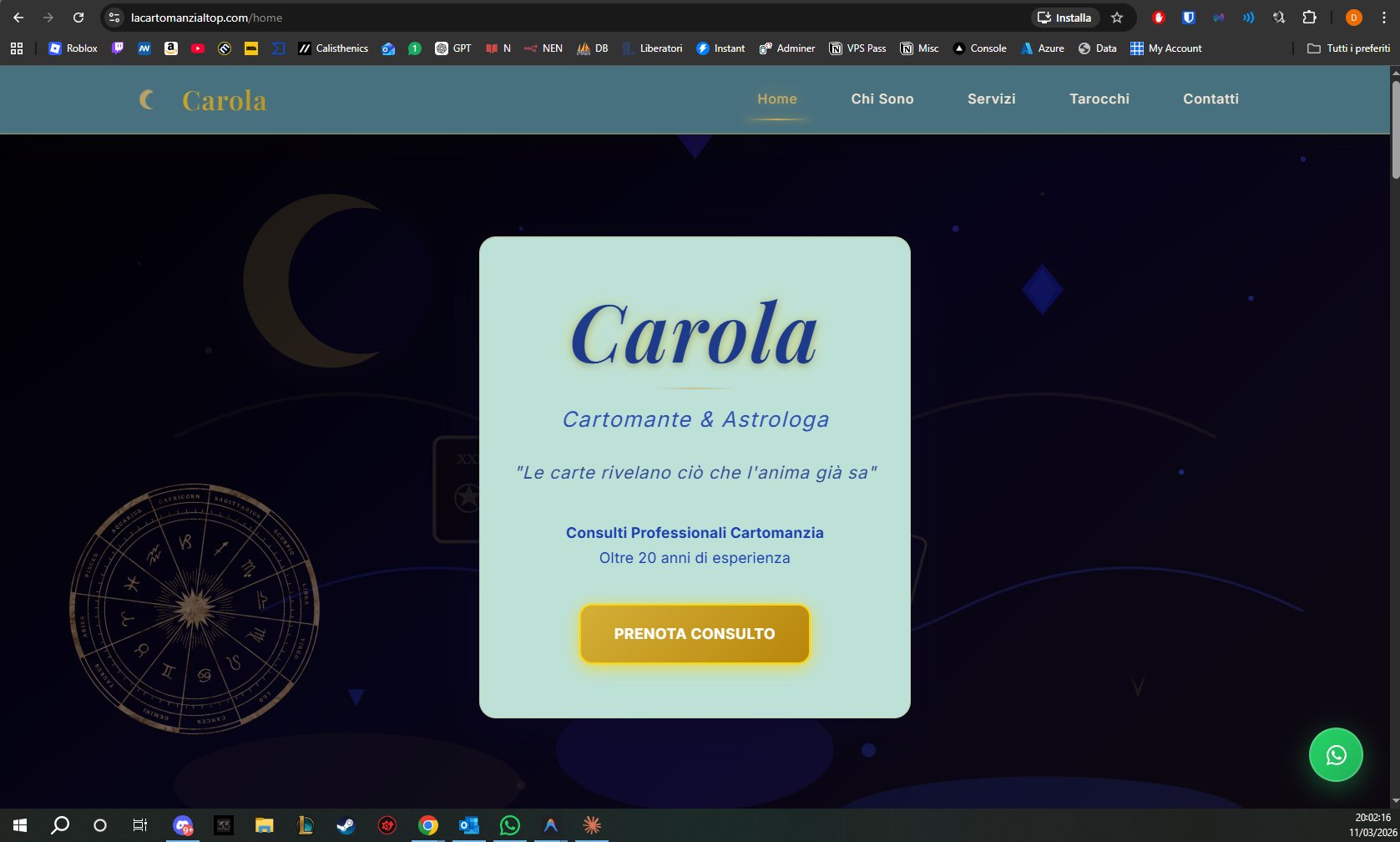
Task: Click the Carola crescent moon logo
Action: (147, 99)
